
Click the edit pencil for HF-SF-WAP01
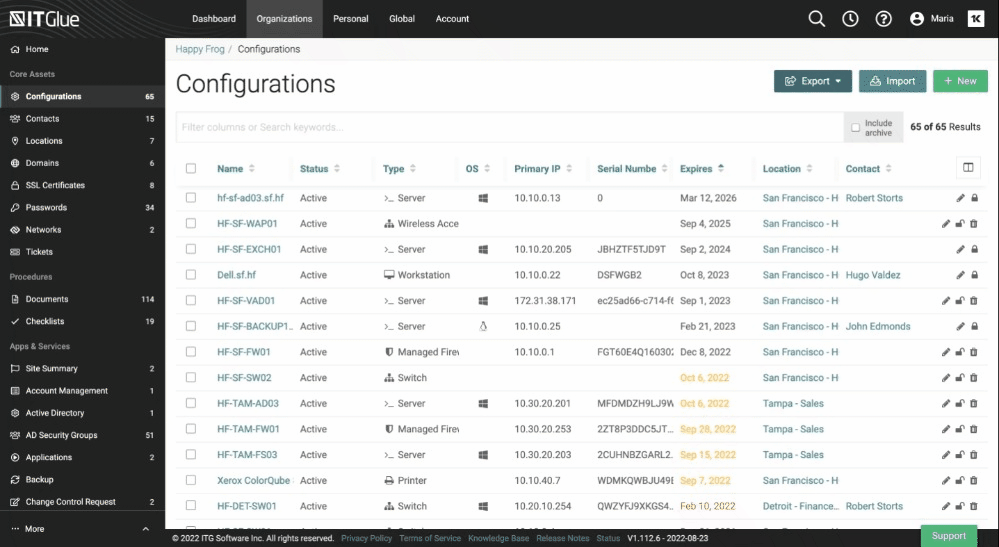946,224
